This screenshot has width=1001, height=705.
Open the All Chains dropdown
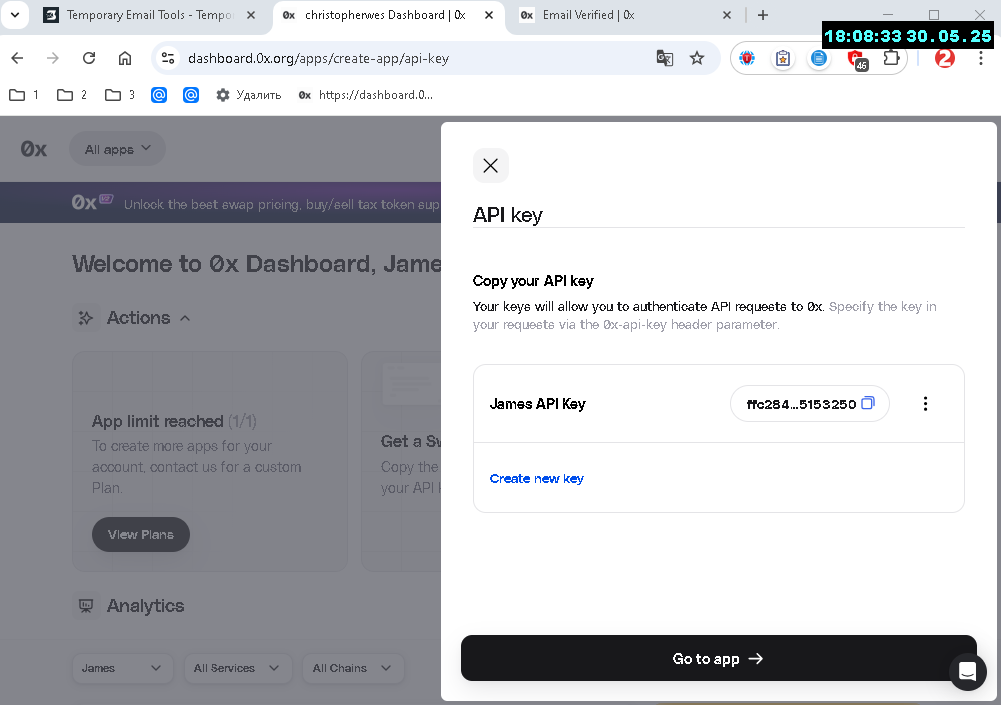352,668
